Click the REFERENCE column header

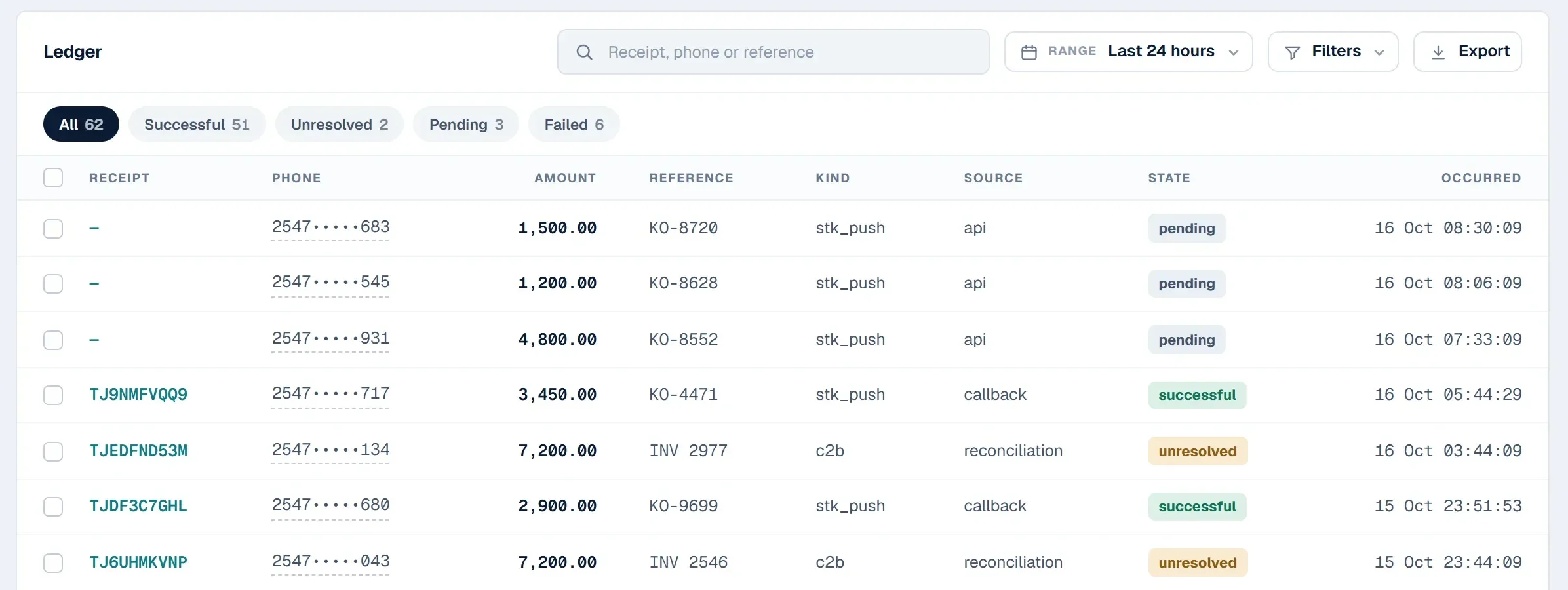(692, 178)
